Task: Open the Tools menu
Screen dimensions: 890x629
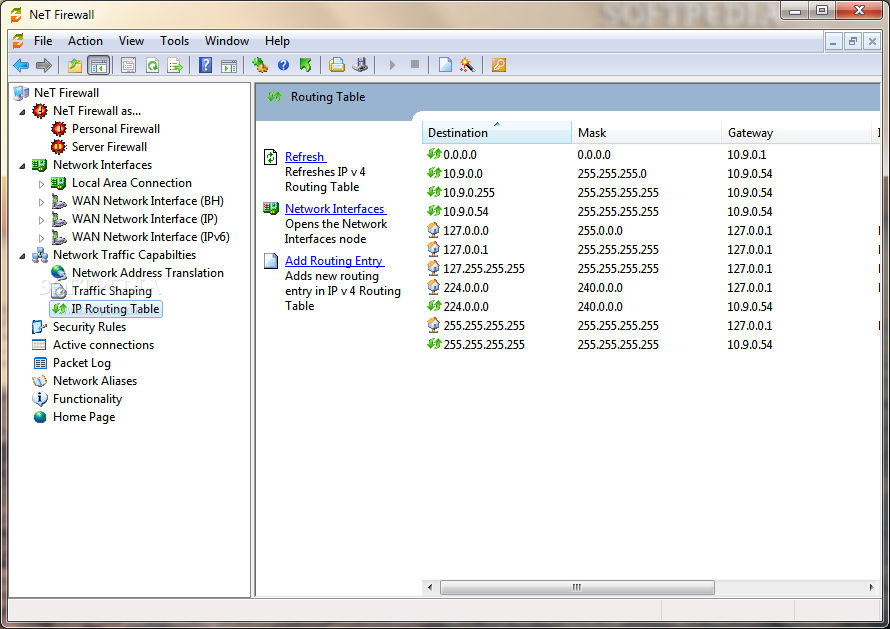Action: click(x=174, y=41)
